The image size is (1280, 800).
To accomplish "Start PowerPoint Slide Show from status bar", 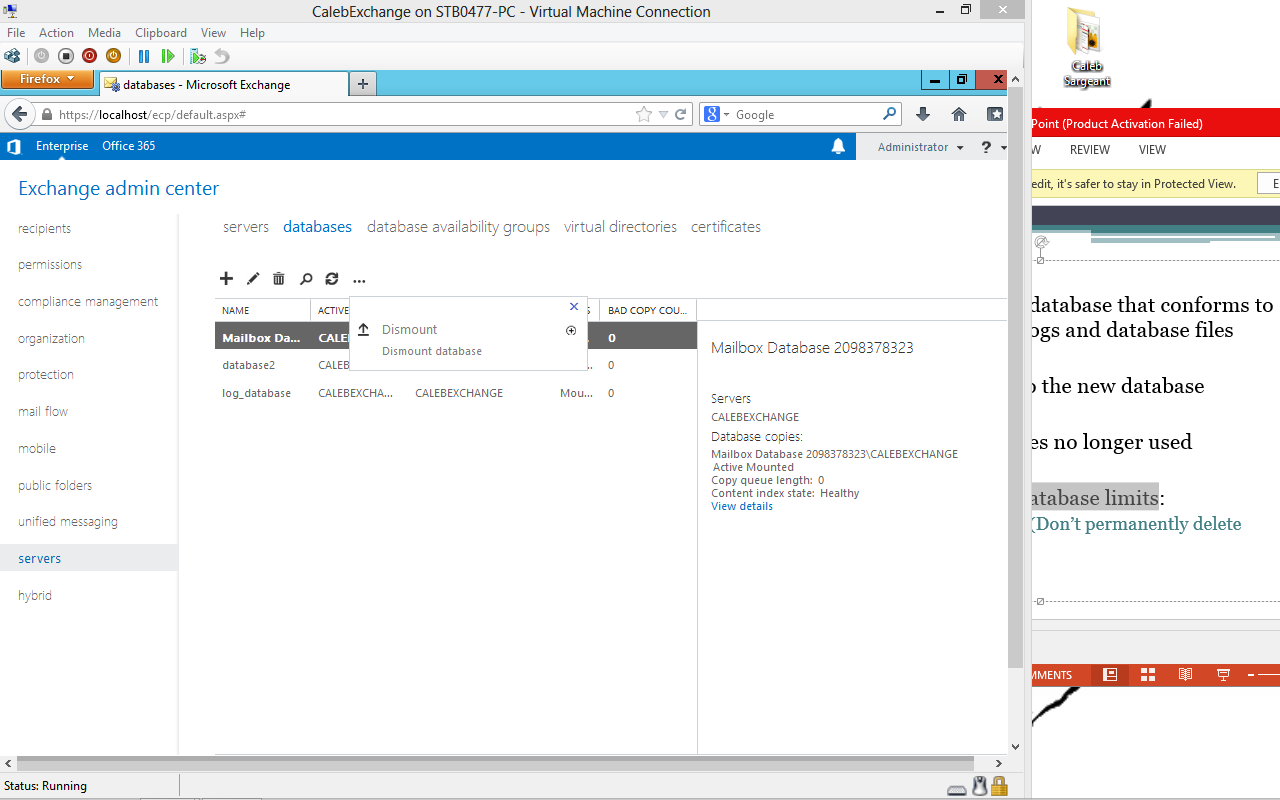I will tap(1223, 675).
